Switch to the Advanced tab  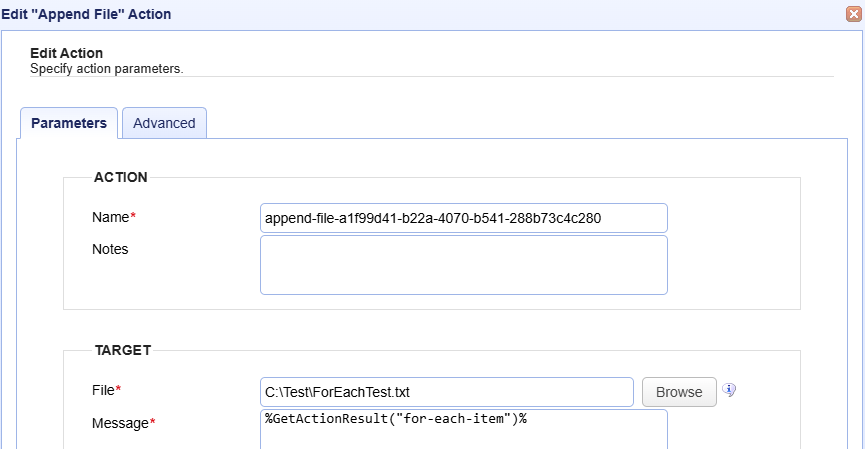164,123
